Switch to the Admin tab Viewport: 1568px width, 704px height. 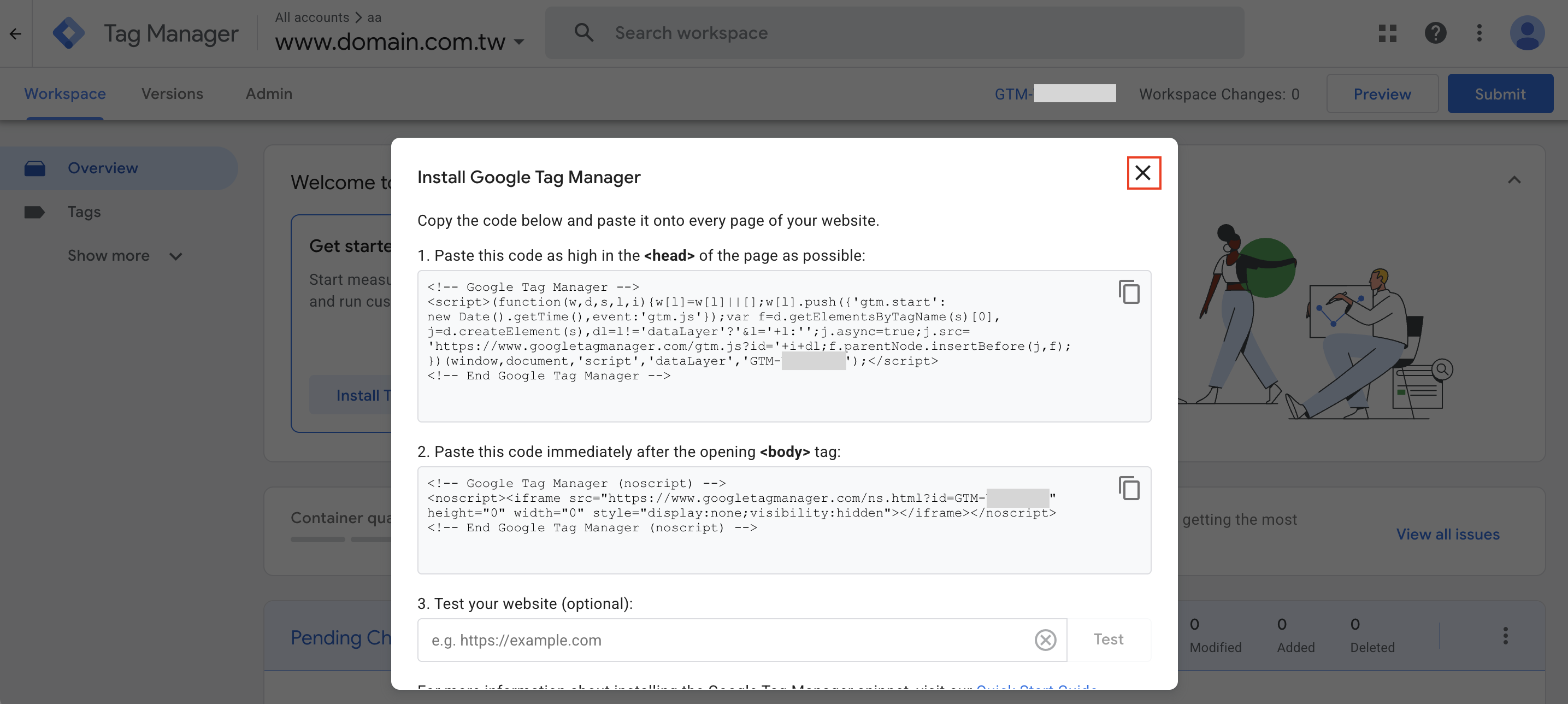point(269,94)
